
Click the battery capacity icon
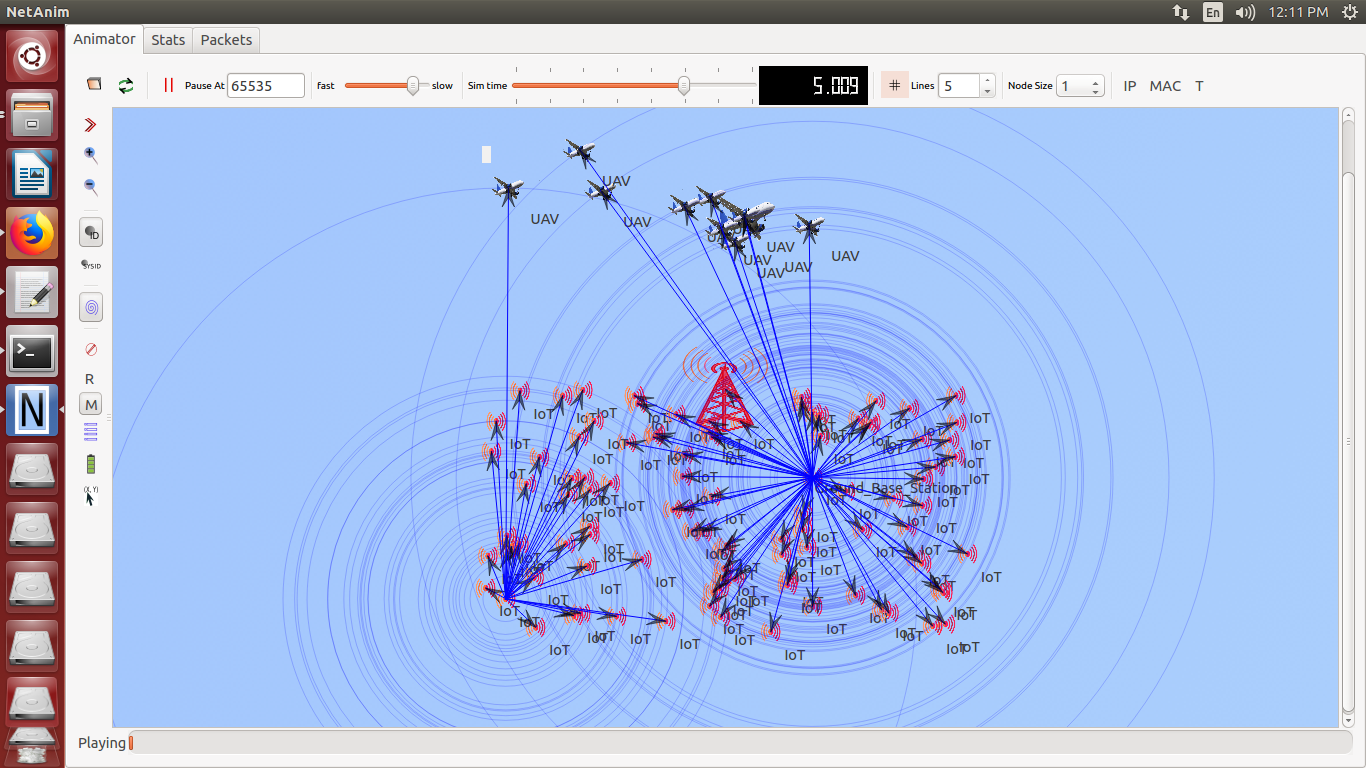point(91,464)
